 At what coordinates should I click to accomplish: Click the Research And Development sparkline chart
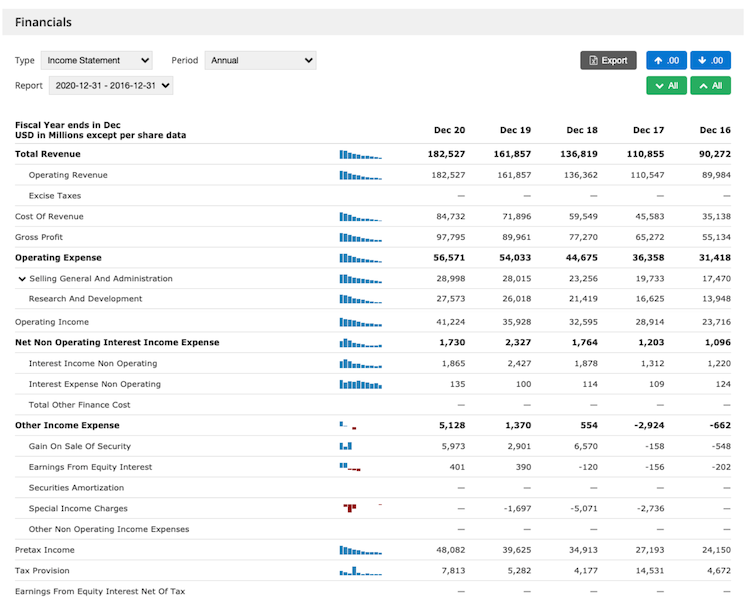pos(361,299)
